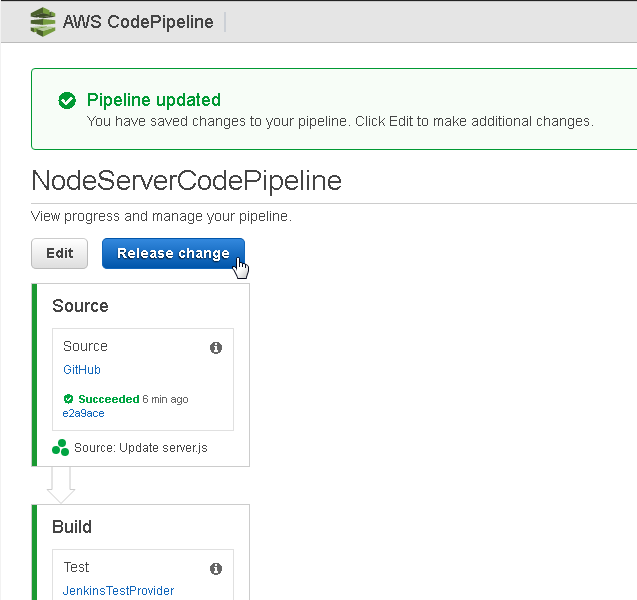Show info for the Source action
Screen dimensions: 637x600
216,348
